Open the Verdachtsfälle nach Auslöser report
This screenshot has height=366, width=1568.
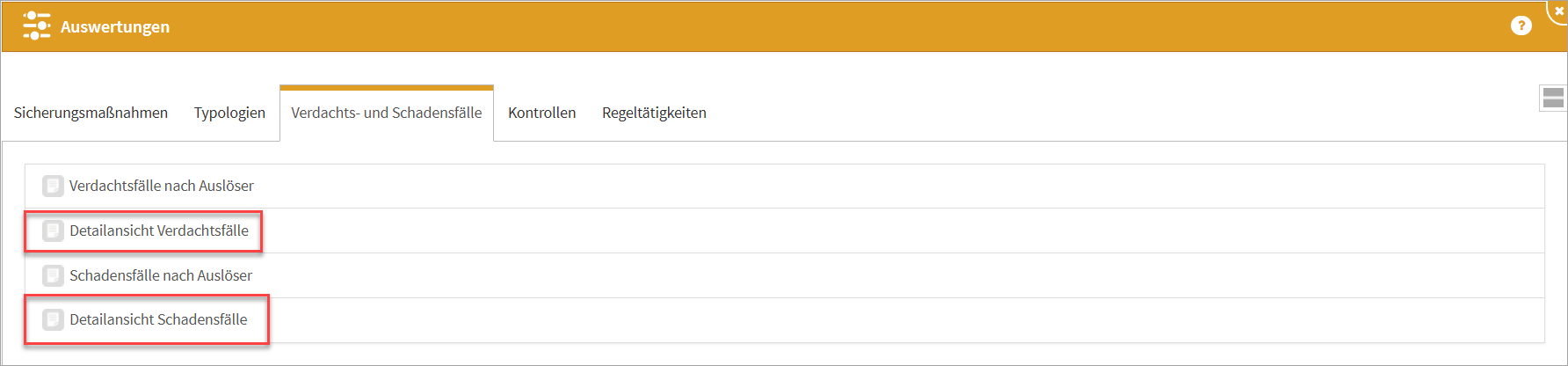162,186
